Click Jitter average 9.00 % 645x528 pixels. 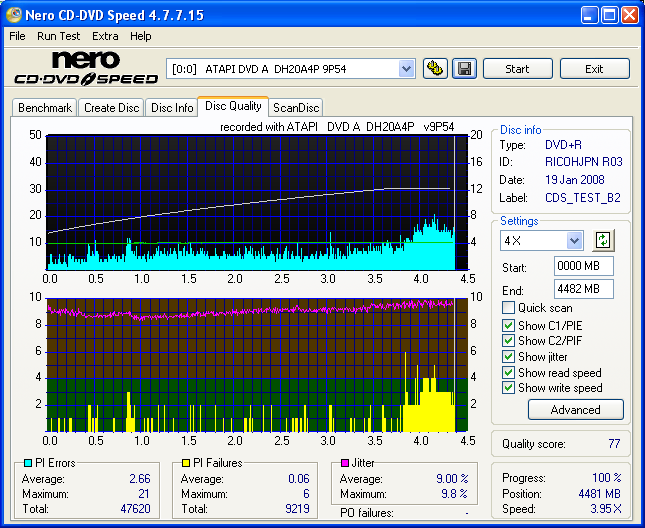point(452,479)
